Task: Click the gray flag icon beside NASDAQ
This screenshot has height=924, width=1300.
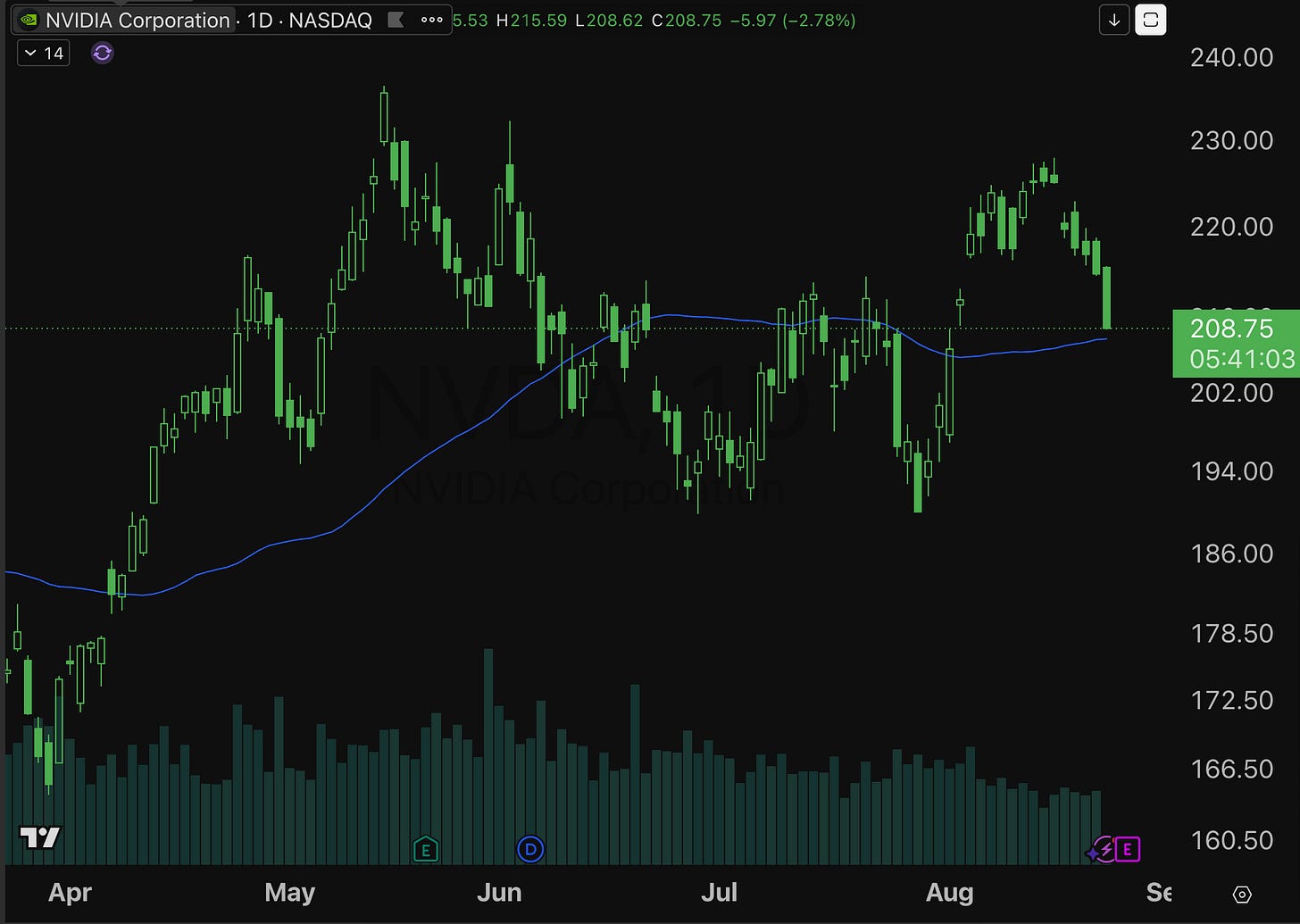Action: 395,20
